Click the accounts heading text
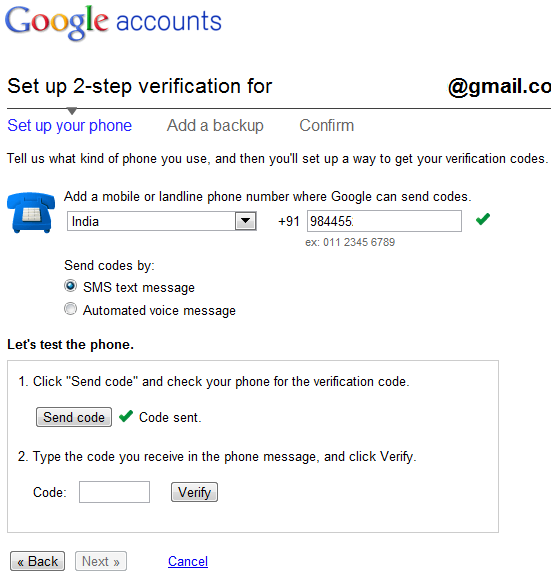This screenshot has height=580, width=551. [169, 21]
